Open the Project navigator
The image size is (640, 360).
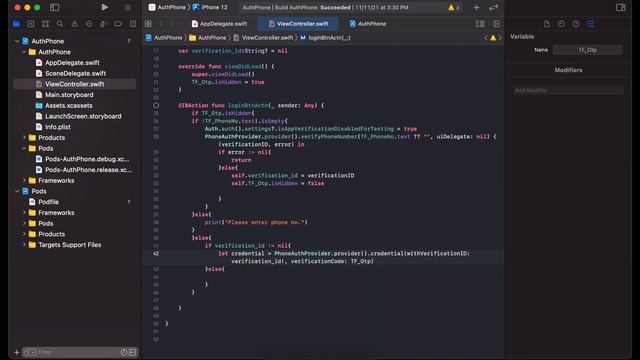(16, 24)
